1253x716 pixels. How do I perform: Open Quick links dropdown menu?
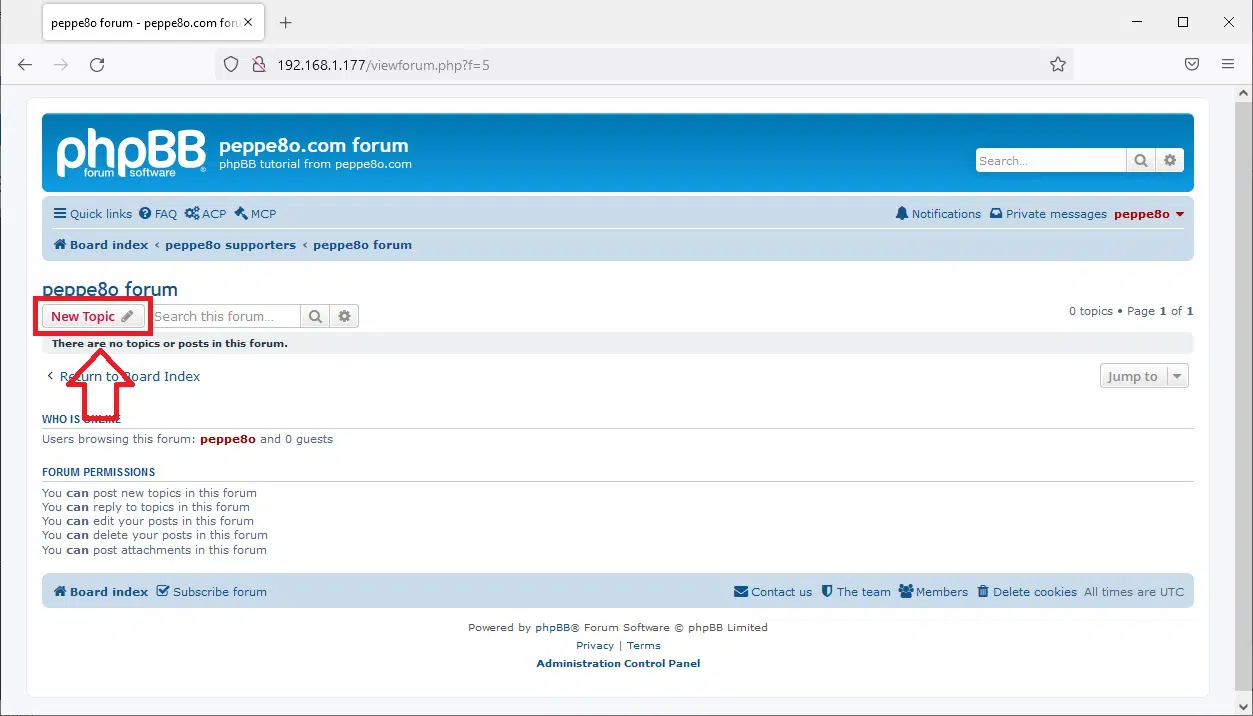tap(93, 214)
